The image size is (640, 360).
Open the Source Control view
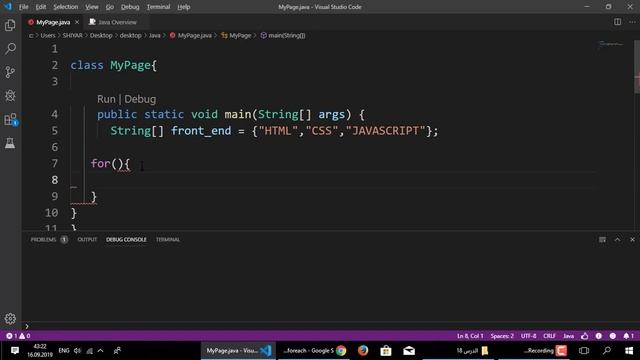[10, 72]
